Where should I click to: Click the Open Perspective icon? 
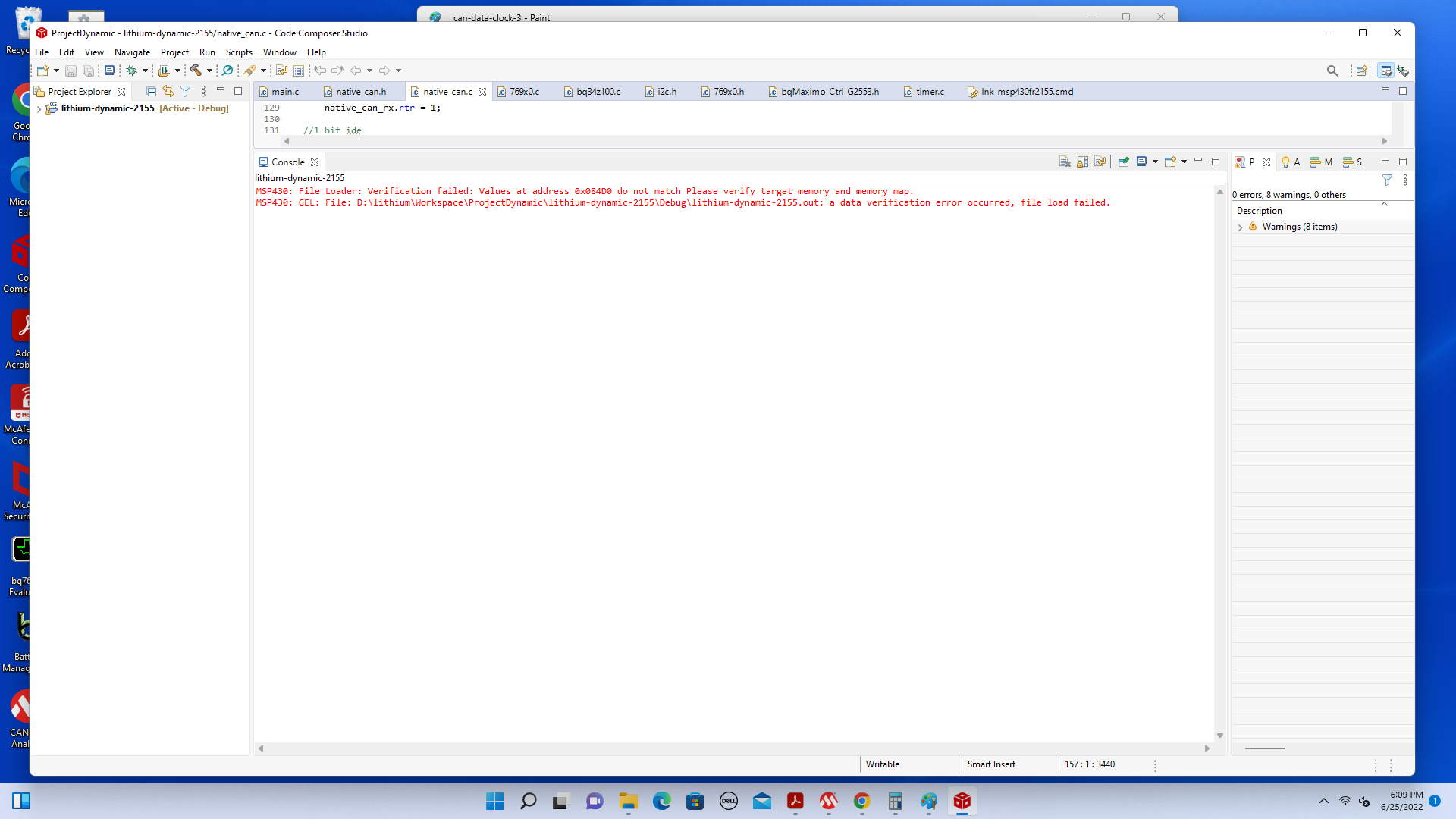point(1362,71)
